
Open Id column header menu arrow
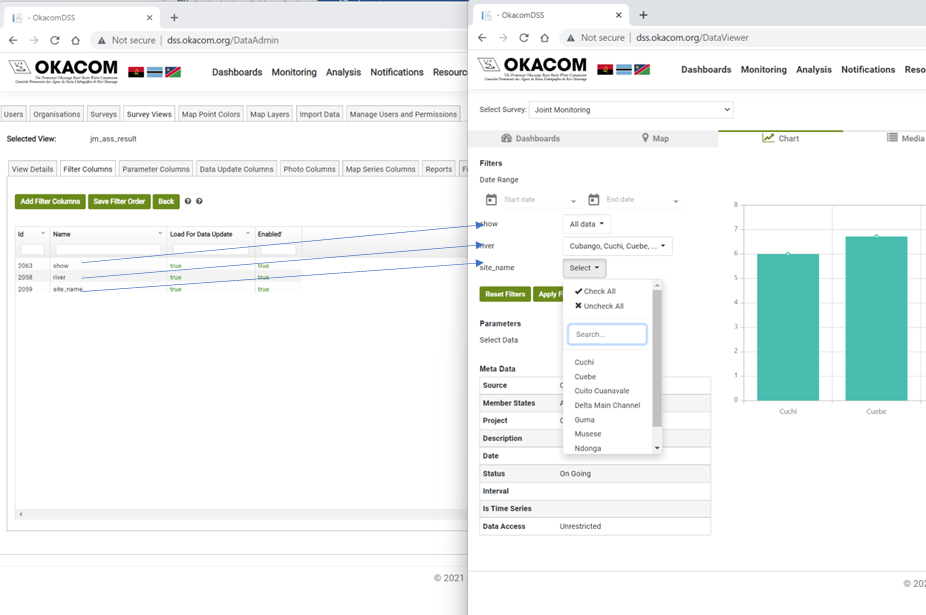tap(43, 233)
